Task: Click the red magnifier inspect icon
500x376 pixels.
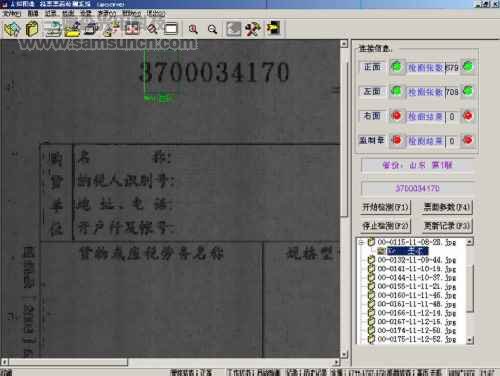Action: (152, 29)
